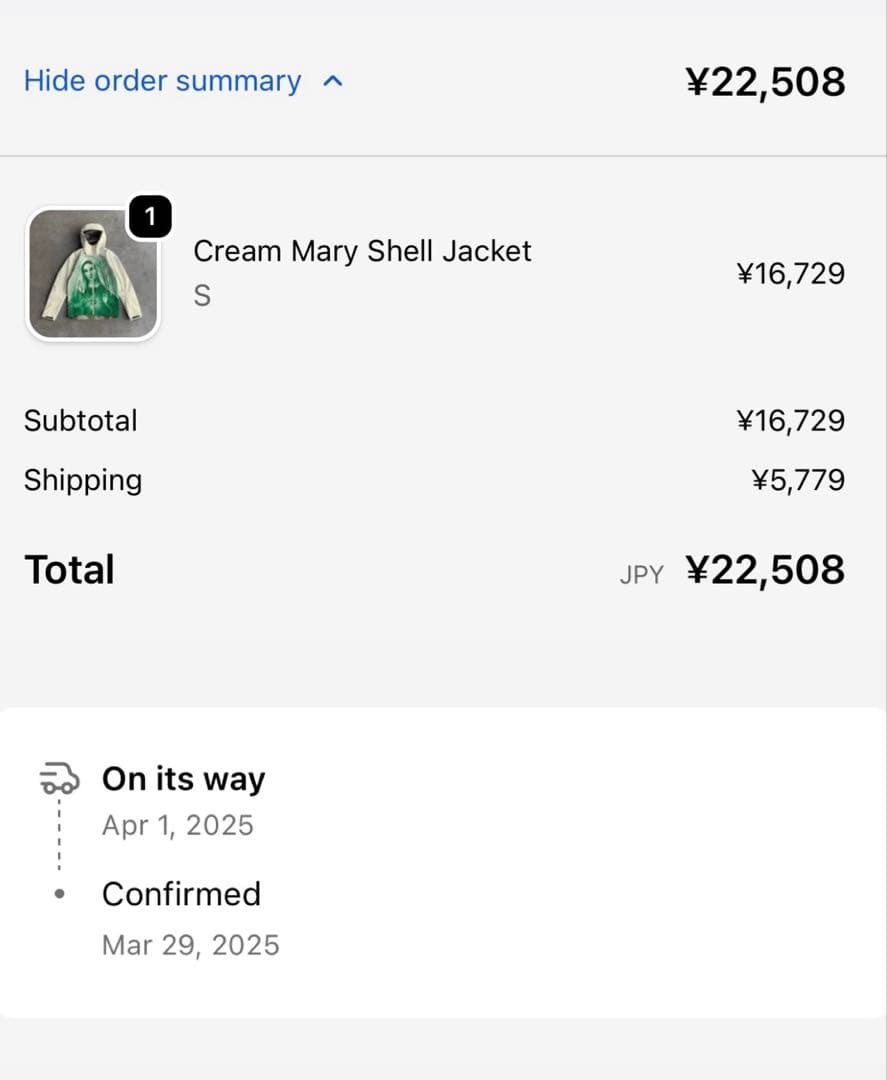
Task: Click the dot marker beside Confirmed
Action: pos(59,894)
